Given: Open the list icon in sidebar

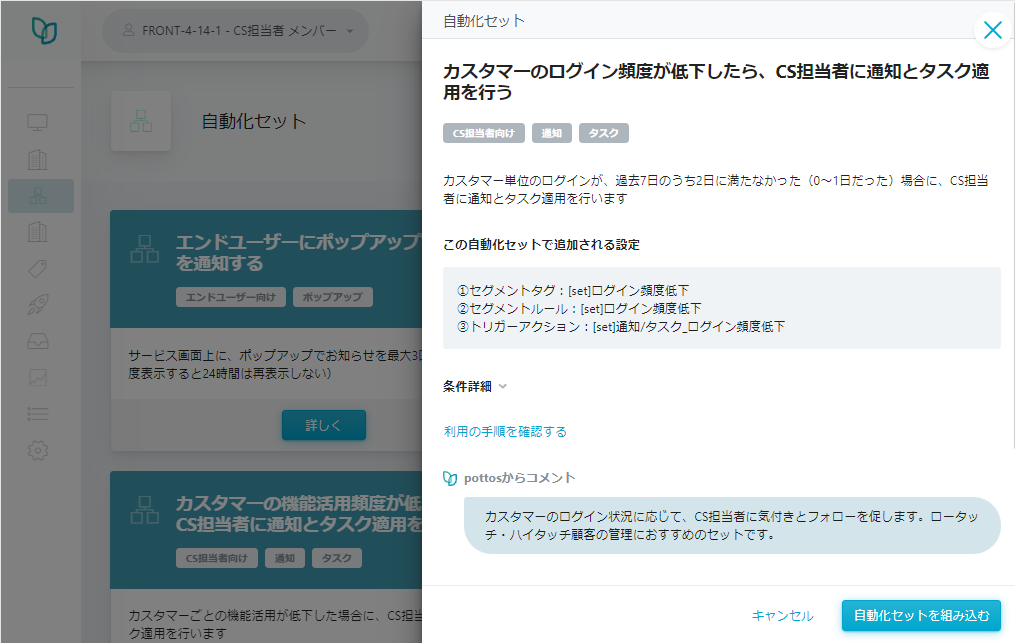Looking at the screenshot, I should pos(38,414).
